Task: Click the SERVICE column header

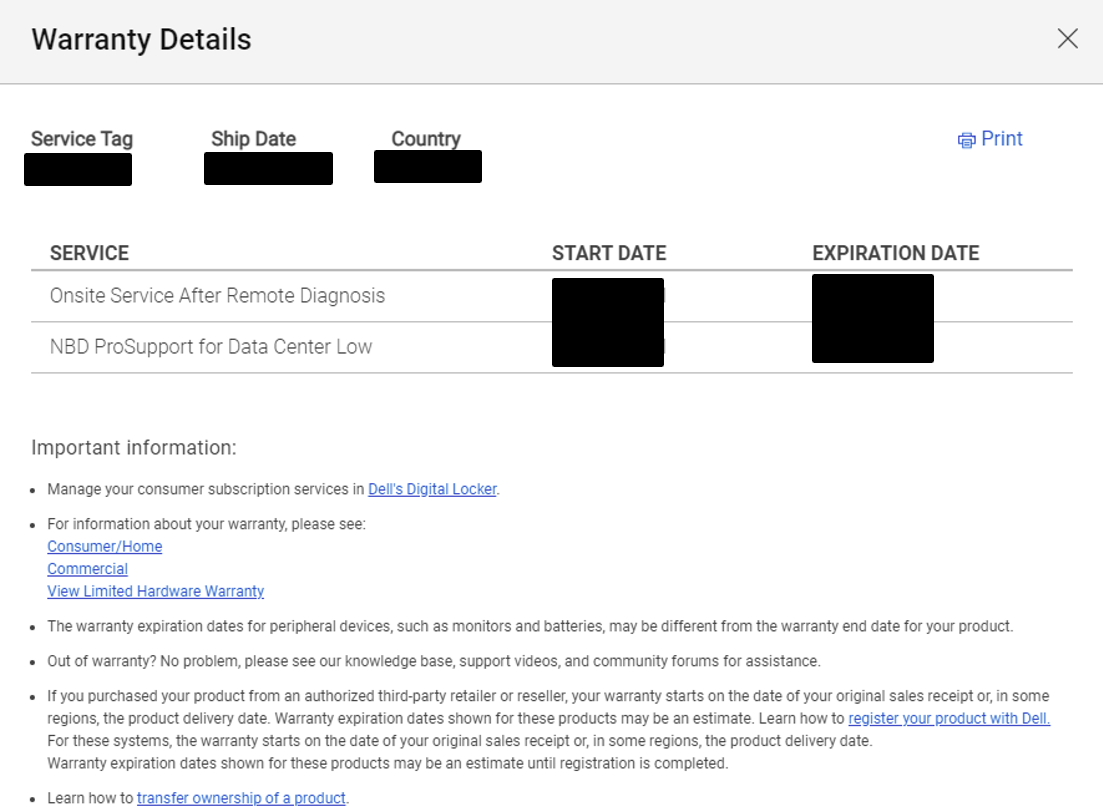Action: pyautogui.click(x=89, y=253)
